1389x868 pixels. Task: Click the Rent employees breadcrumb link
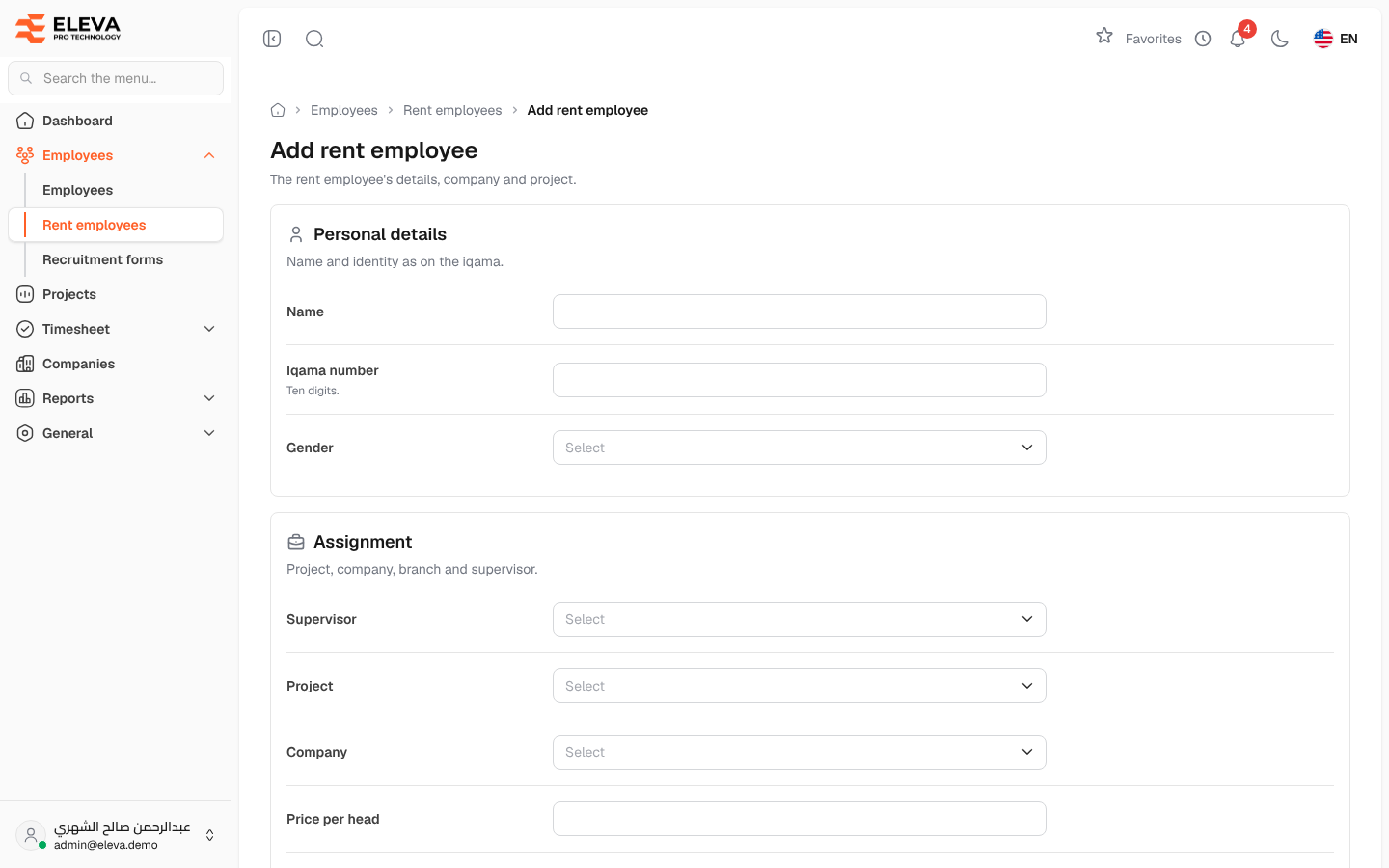(452, 110)
